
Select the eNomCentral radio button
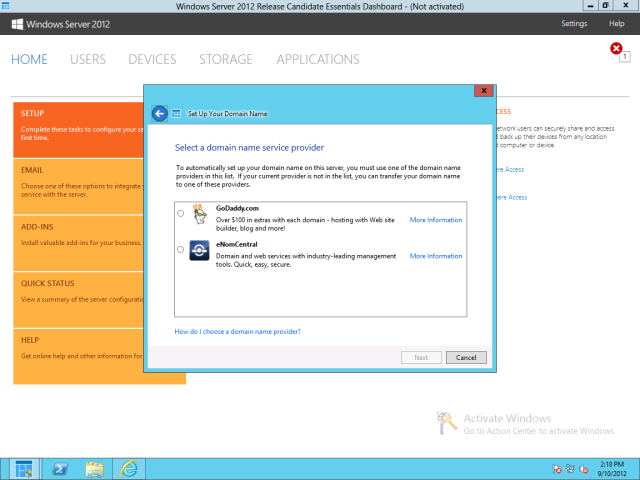(180, 249)
